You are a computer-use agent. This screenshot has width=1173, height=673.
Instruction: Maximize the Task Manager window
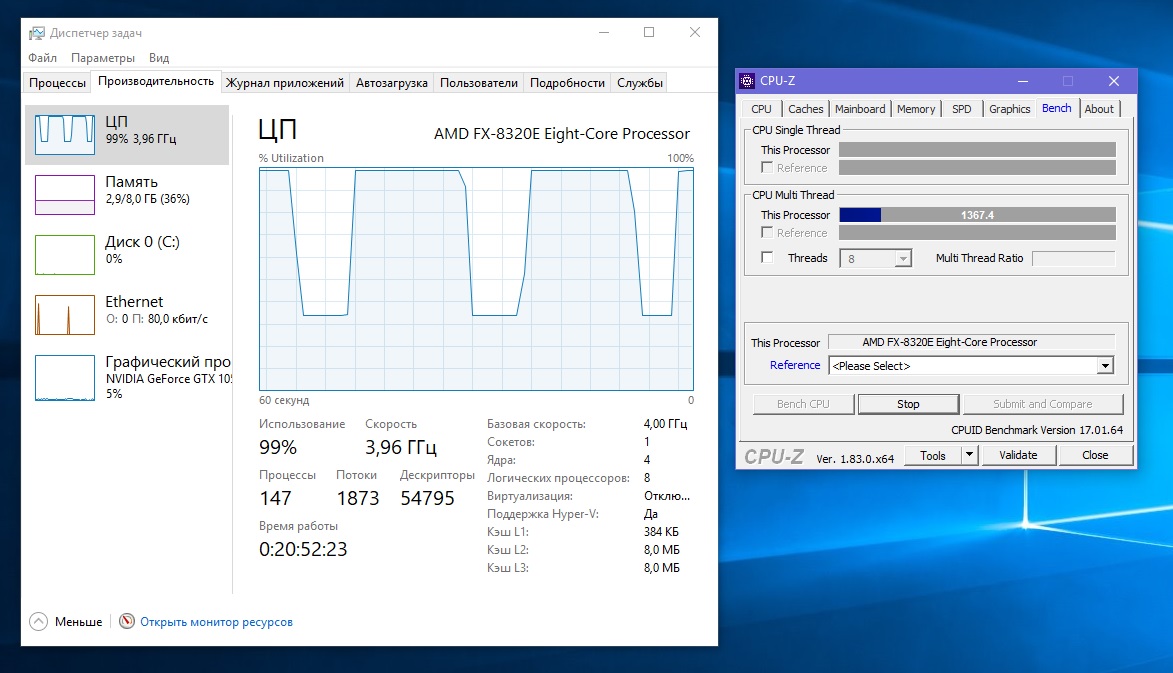pyautogui.click(x=649, y=32)
